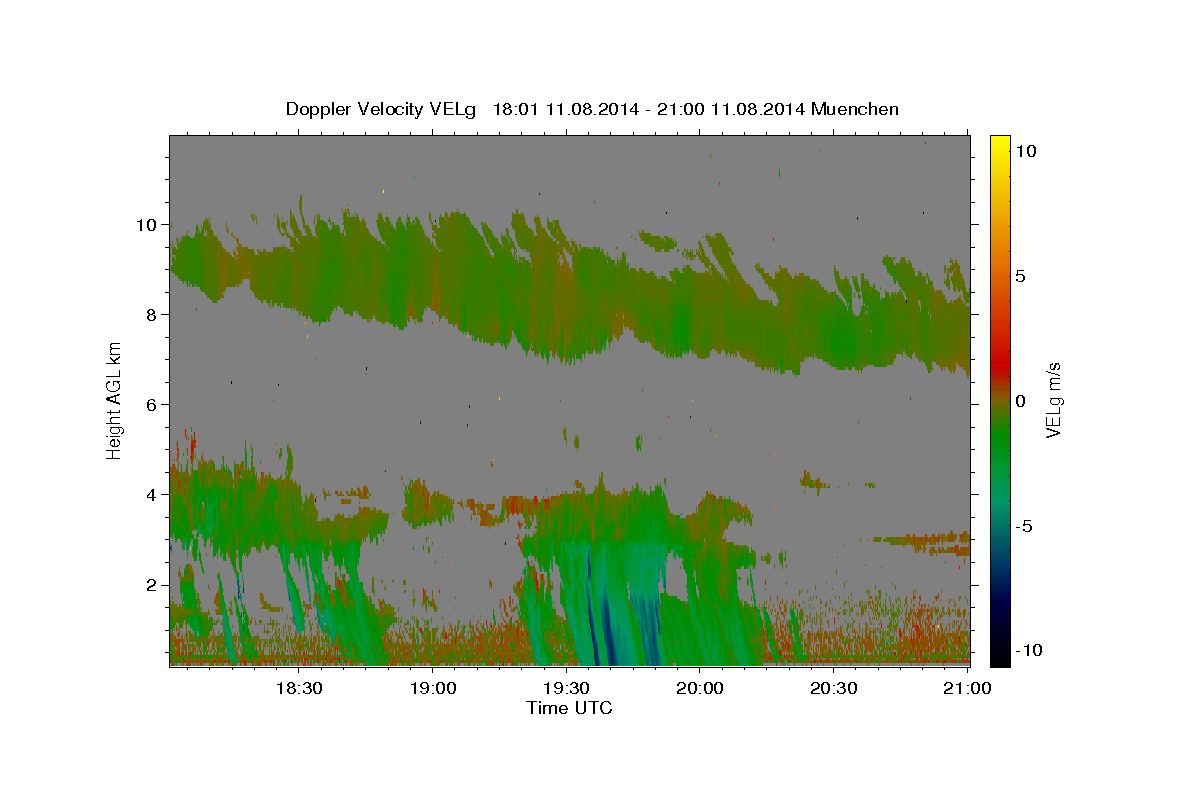Click the yellow top of the colorbar
Image resolution: width=1200 pixels, height=800 pixels.
(999, 145)
